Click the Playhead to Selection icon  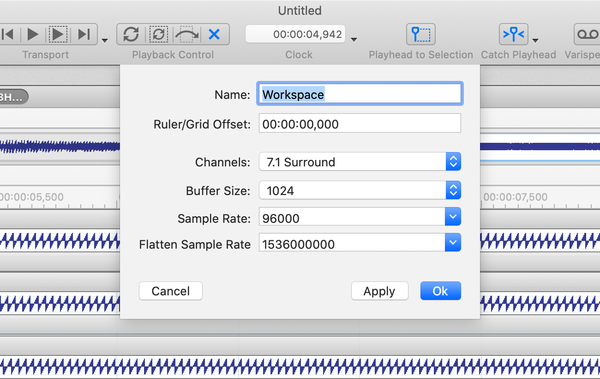[x=421, y=34]
